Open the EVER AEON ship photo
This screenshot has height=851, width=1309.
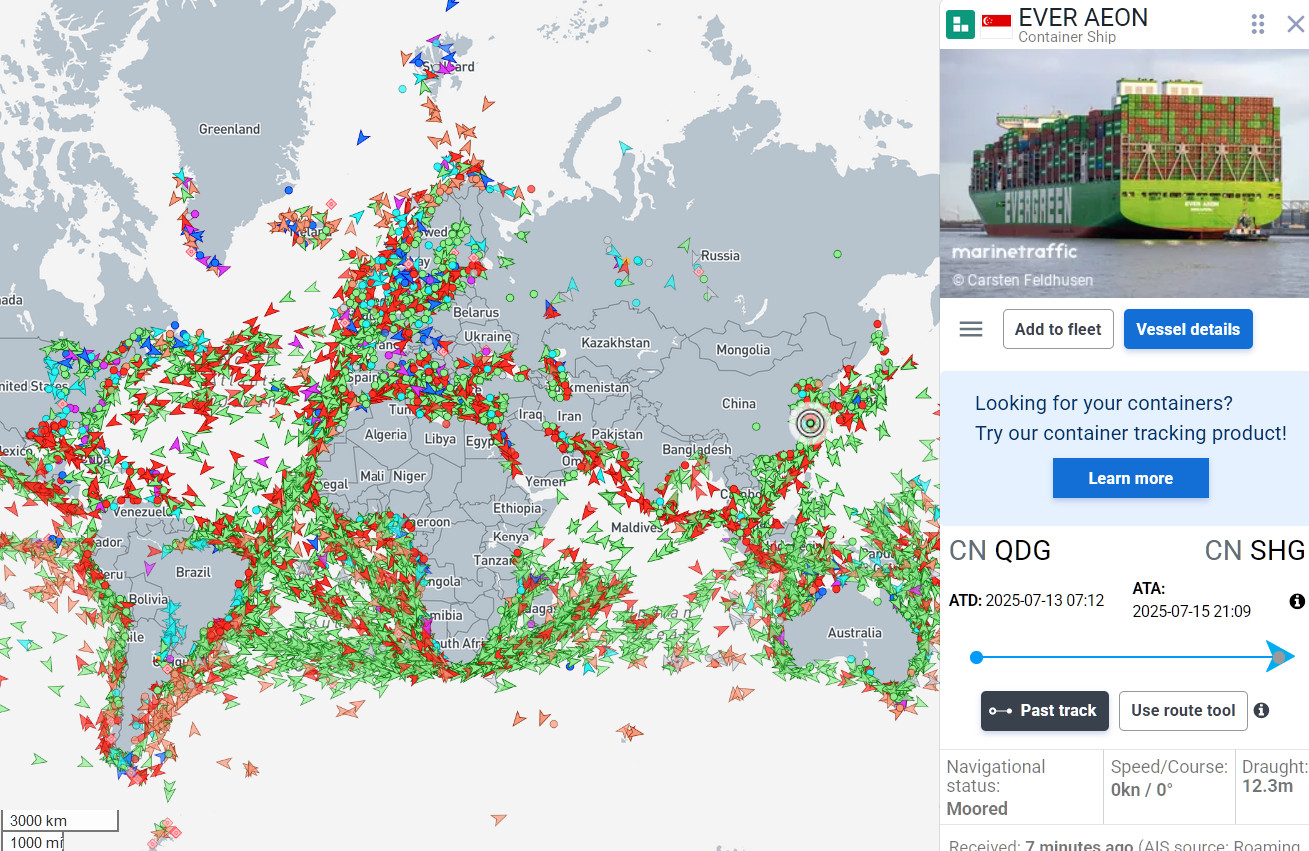click(1124, 173)
